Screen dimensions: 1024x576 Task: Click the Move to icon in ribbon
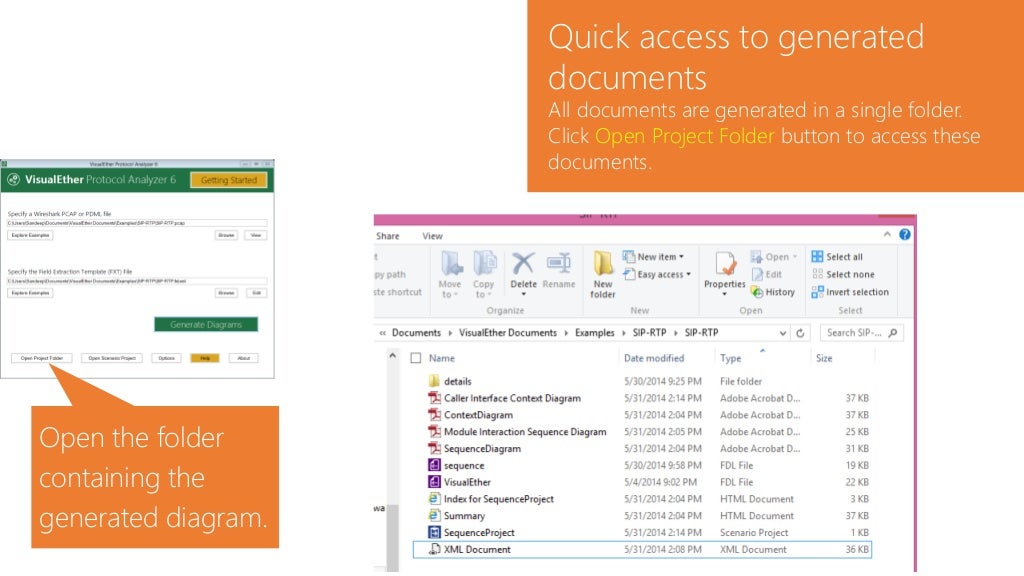(x=451, y=264)
